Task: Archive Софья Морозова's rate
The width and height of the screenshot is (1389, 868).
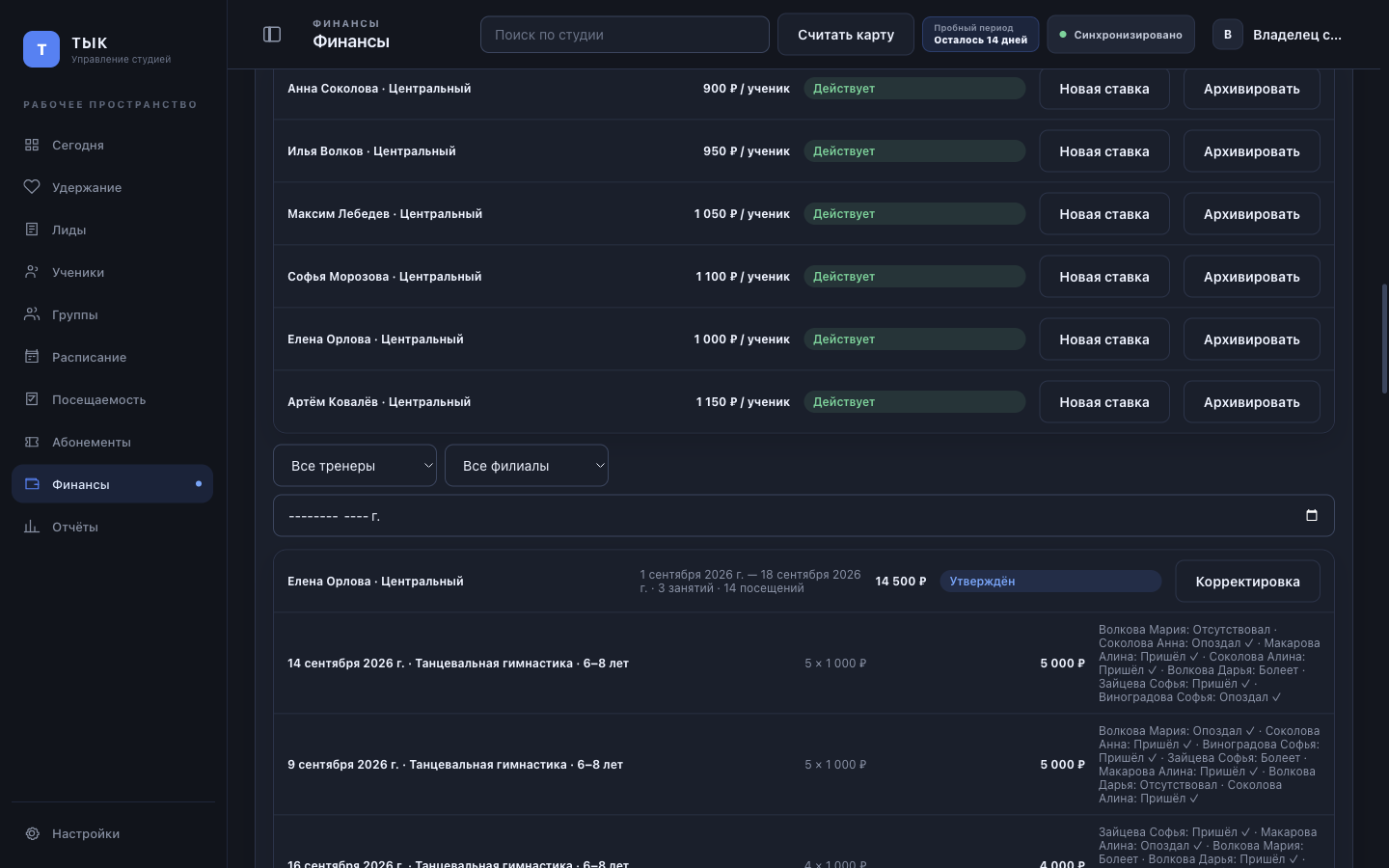Action: [x=1252, y=277]
